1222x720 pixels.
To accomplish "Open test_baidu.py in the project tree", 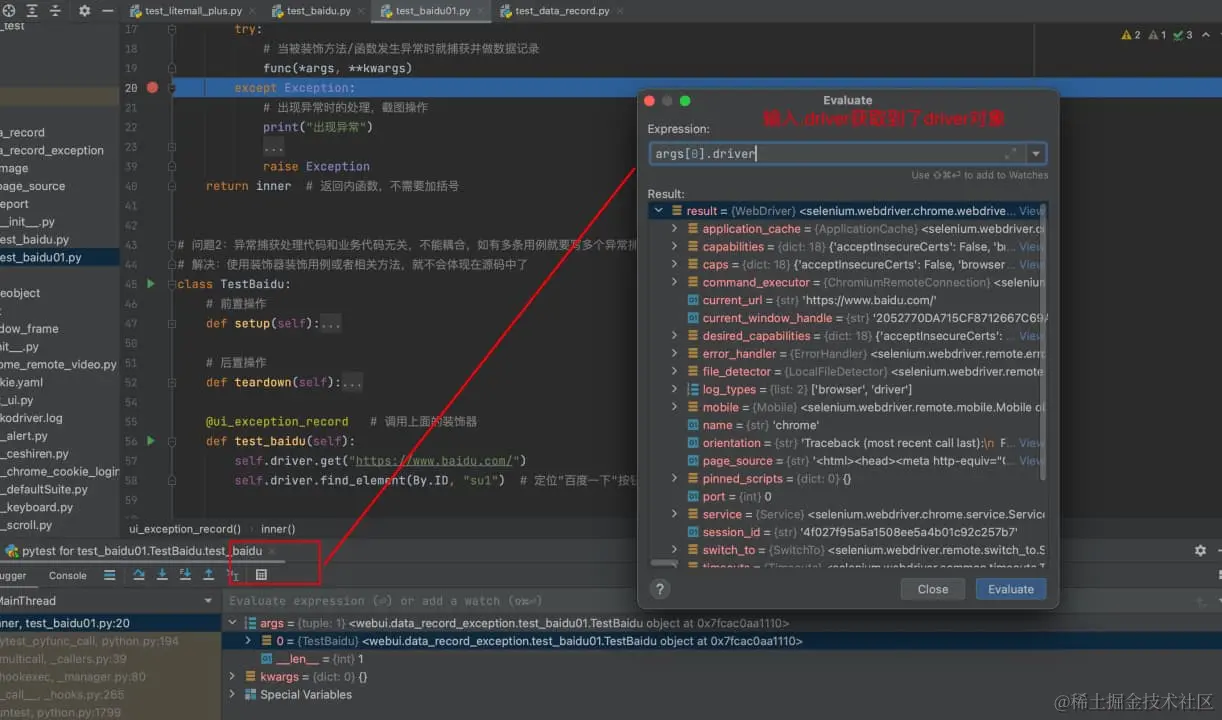I will [x=35, y=240].
